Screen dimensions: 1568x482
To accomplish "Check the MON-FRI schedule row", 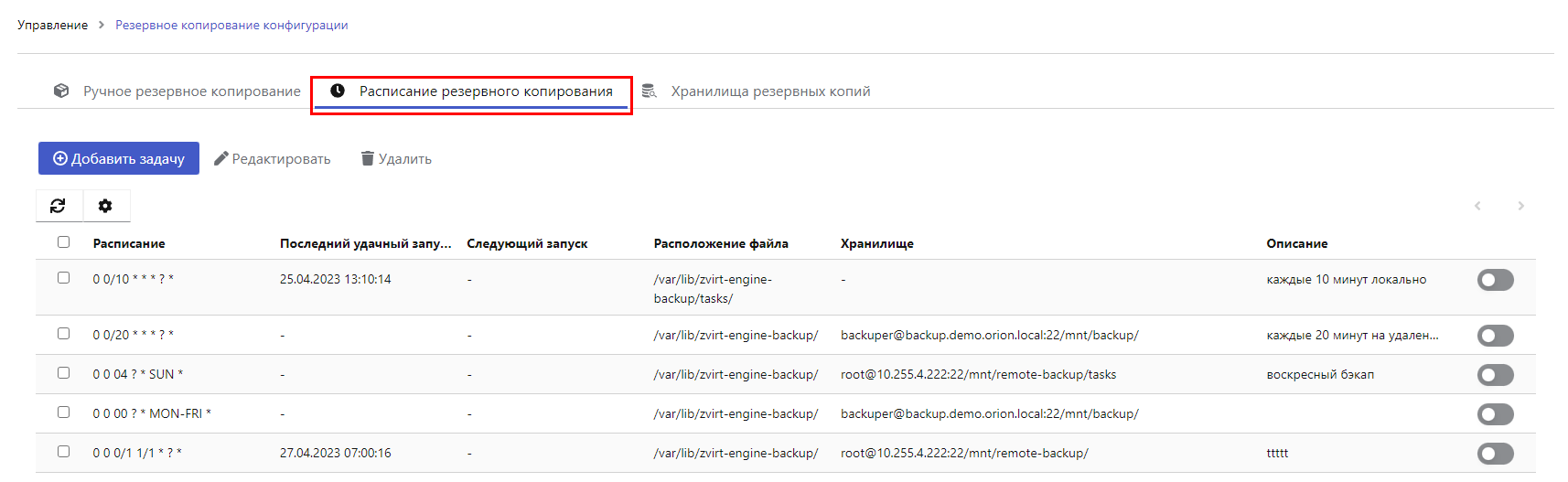I will tap(63, 412).
